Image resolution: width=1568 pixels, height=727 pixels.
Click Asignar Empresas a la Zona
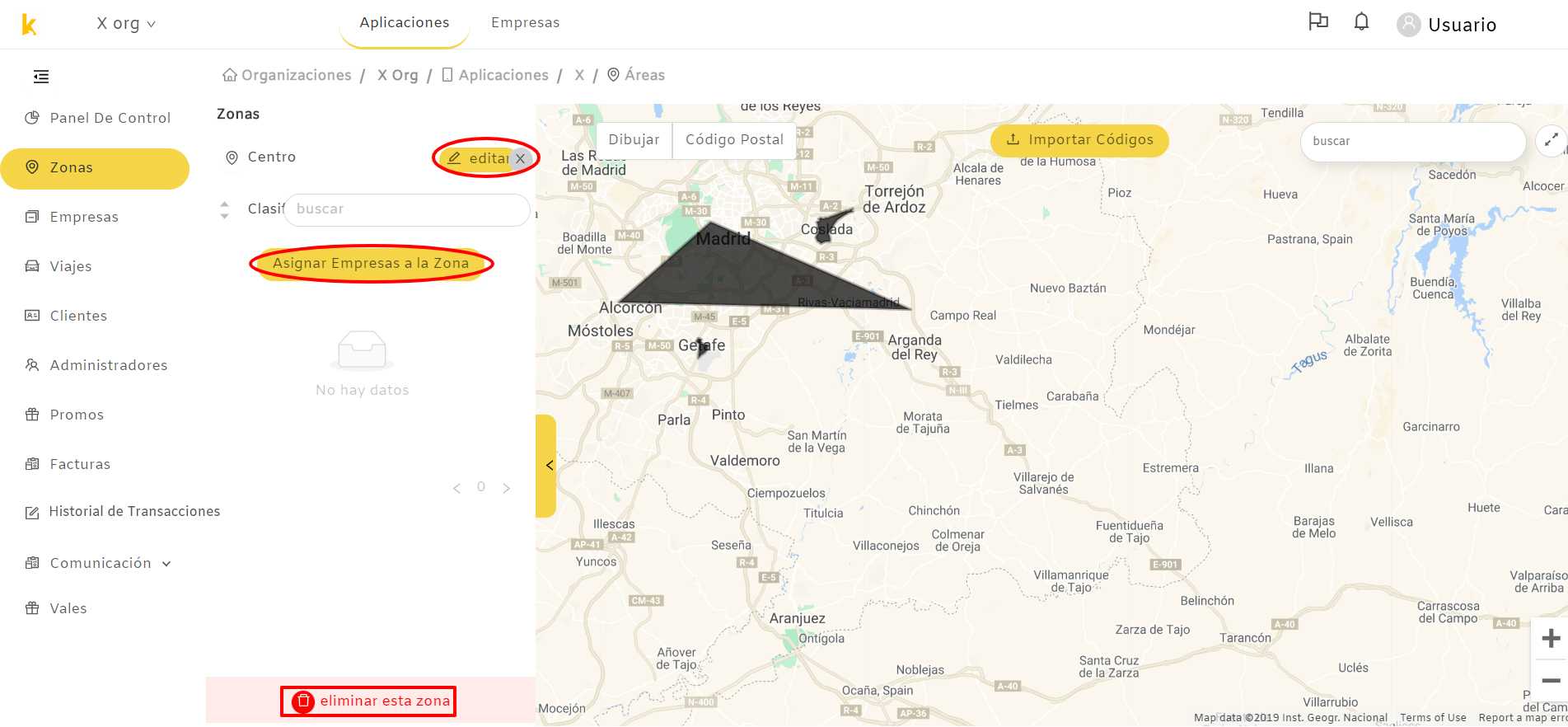[371, 264]
